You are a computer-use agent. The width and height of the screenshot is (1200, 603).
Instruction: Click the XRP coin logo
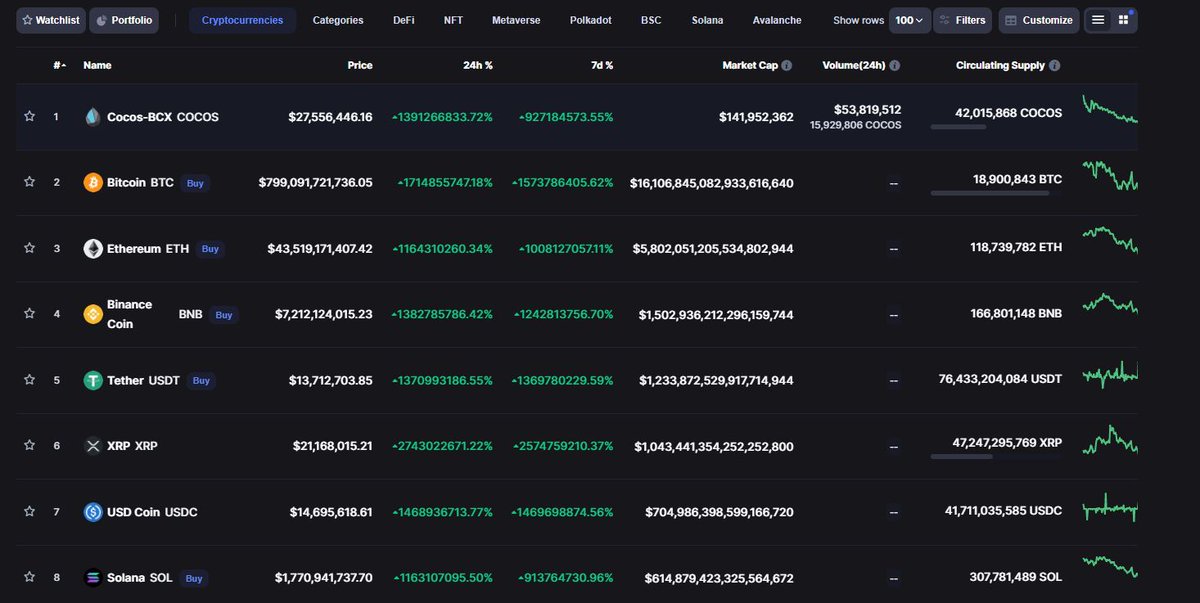click(x=93, y=445)
